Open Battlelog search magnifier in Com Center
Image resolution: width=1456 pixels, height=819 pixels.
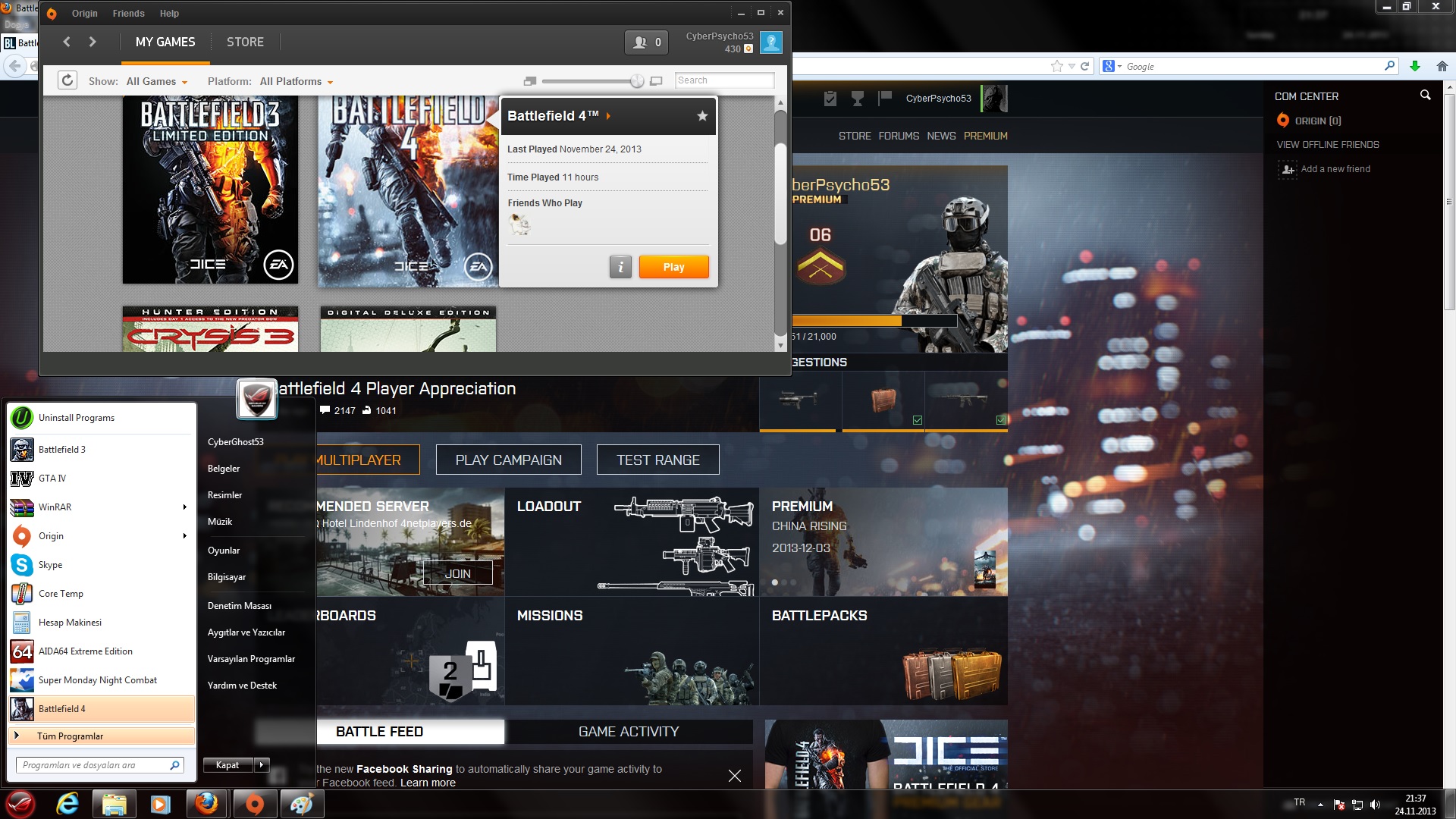click(1426, 96)
